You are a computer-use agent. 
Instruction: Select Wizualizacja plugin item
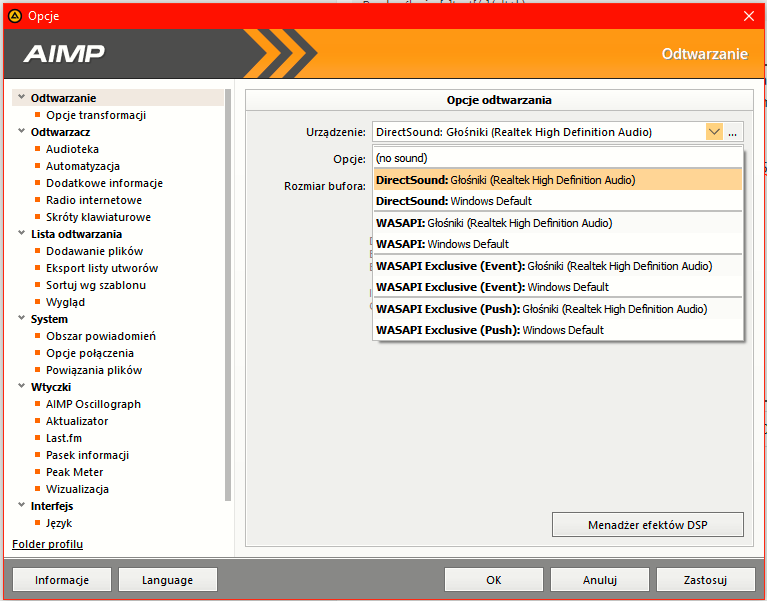click(x=77, y=489)
